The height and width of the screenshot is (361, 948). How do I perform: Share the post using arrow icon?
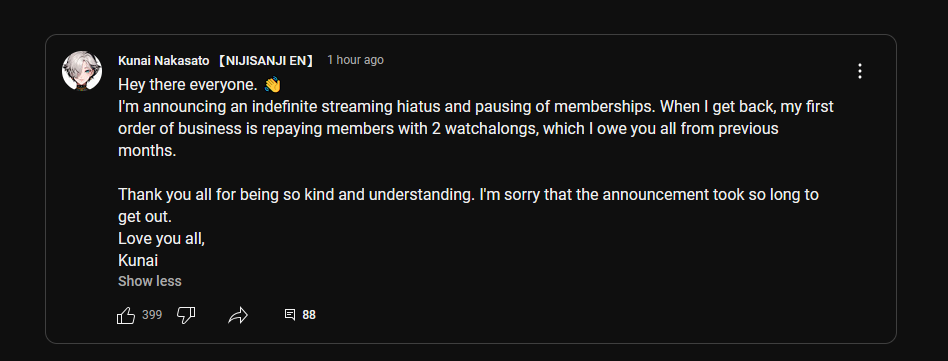[238, 315]
